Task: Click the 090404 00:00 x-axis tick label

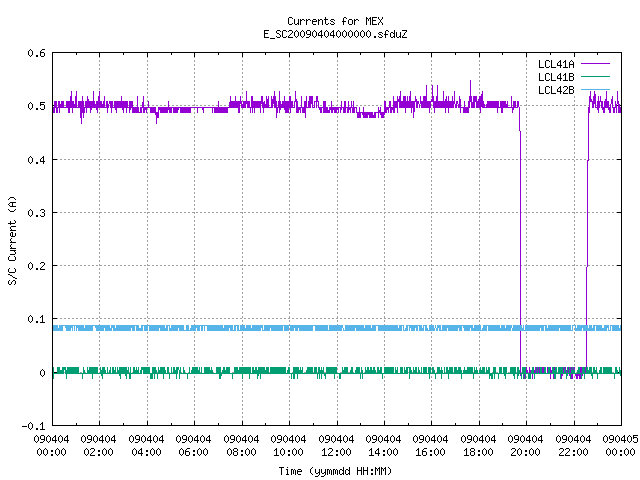Action: point(51,446)
